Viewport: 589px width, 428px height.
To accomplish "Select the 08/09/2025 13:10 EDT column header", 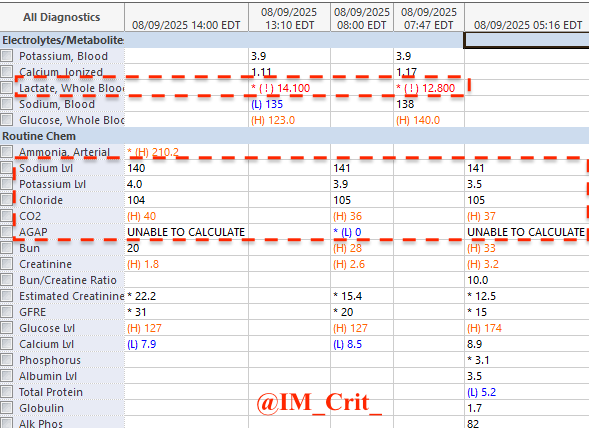I will [x=289, y=18].
